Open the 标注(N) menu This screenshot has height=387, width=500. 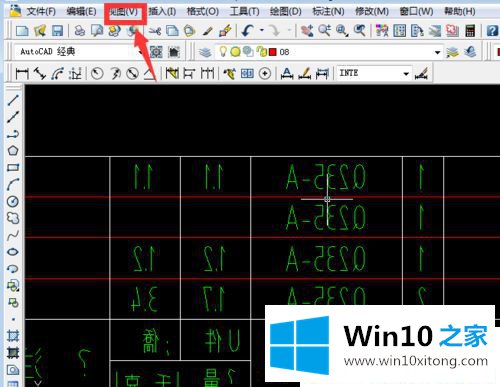point(328,11)
